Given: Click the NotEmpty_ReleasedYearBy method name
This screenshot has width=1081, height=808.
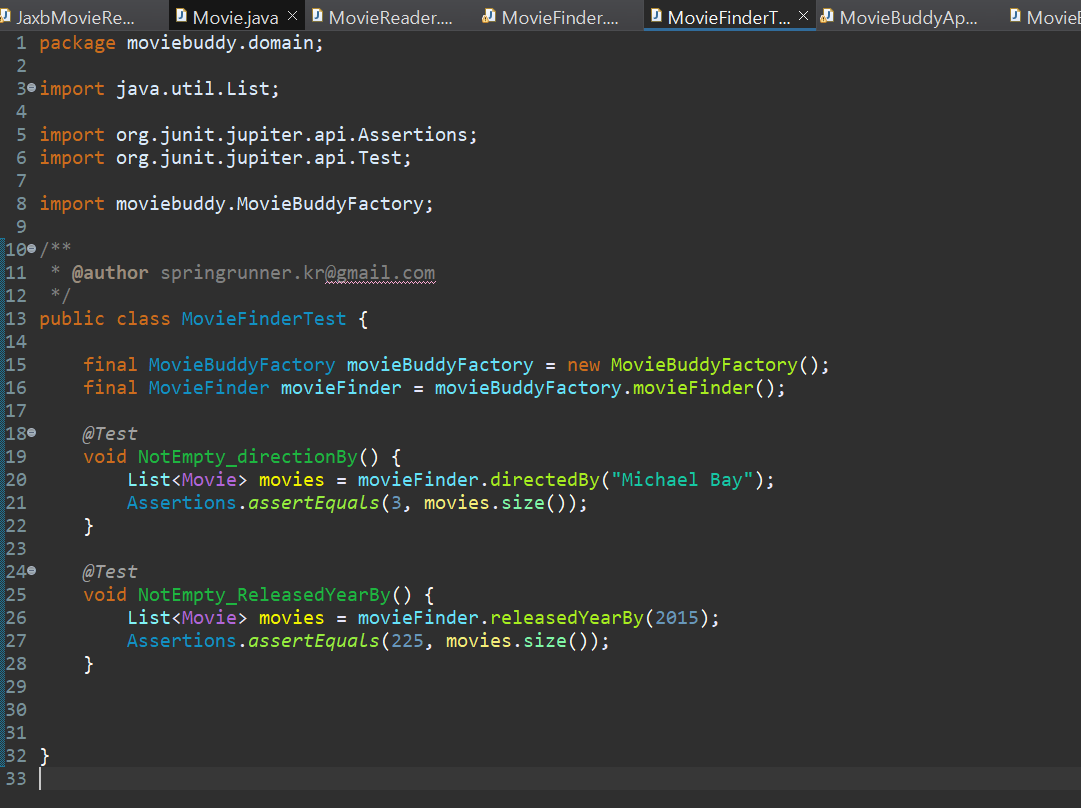Looking at the screenshot, I should 264,595.
